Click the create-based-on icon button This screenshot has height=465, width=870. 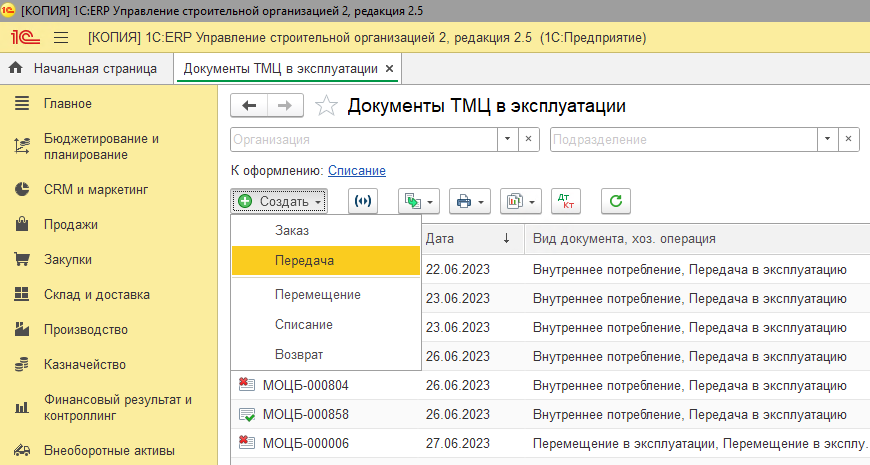[418, 201]
